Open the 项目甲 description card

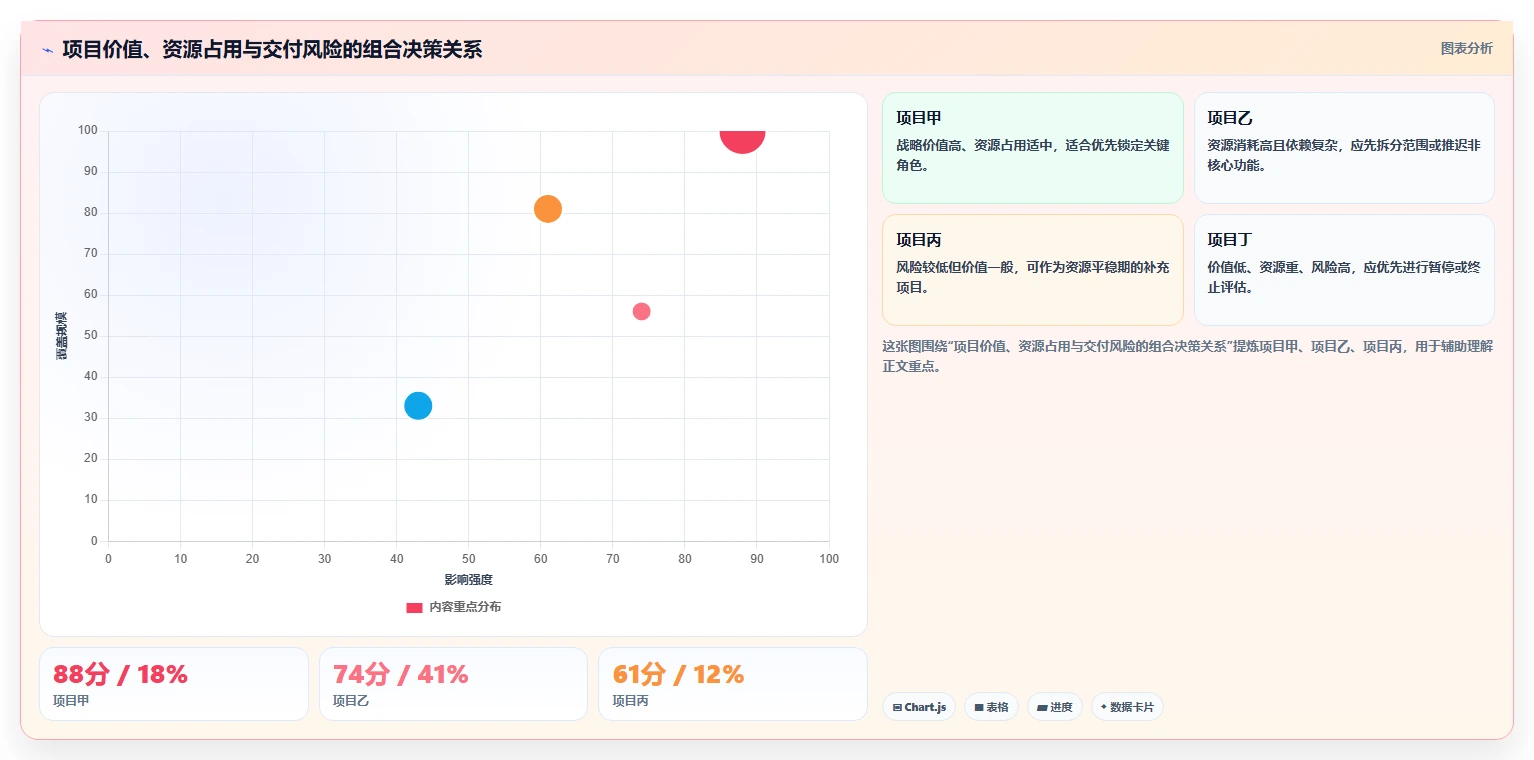point(1032,148)
